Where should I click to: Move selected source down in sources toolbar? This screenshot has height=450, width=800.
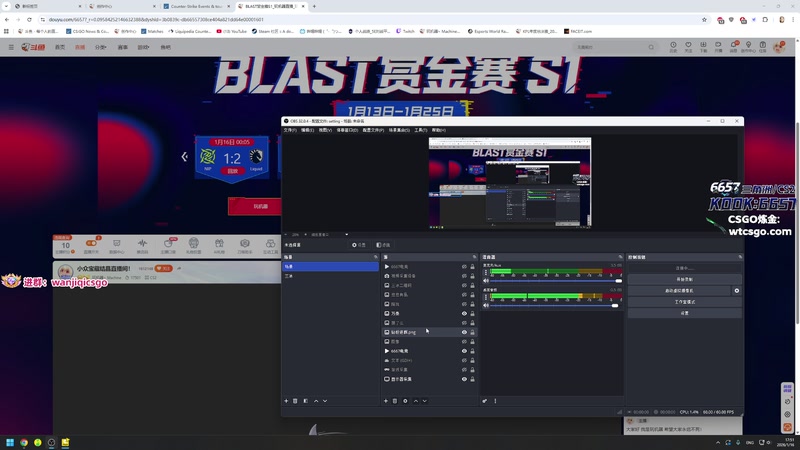click(424, 401)
